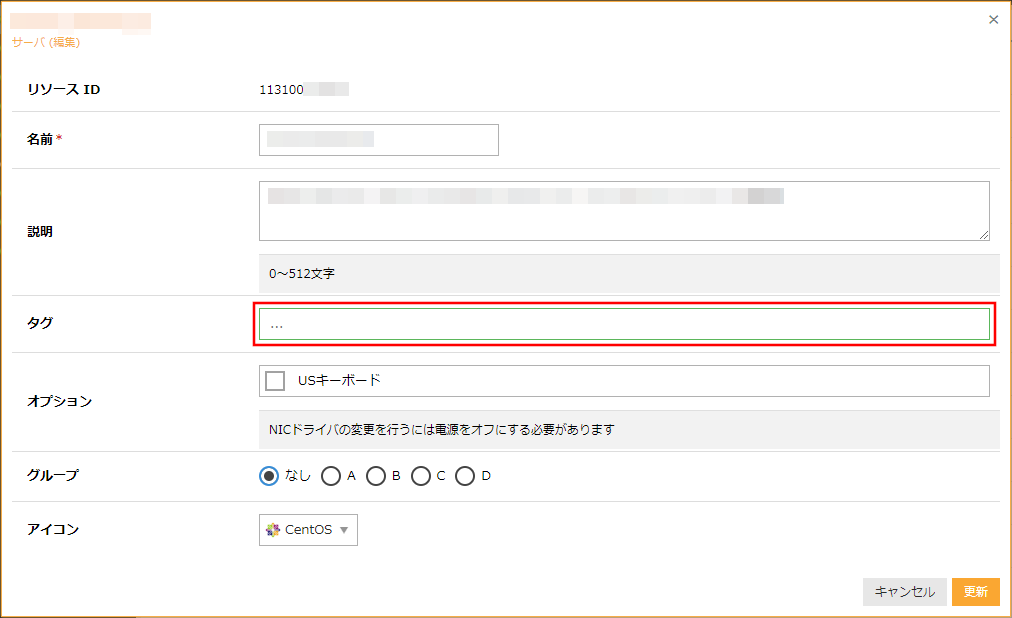The height and width of the screenshot is (618, 1012).
Task: Click inside the 説明 text area
Action: [623, 211]
